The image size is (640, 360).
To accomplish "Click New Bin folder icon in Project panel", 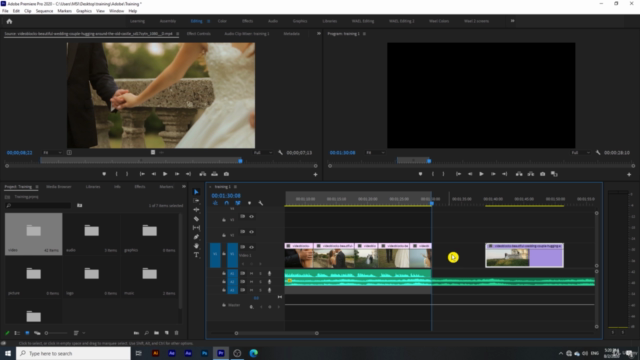I will [x=156, y=333].
